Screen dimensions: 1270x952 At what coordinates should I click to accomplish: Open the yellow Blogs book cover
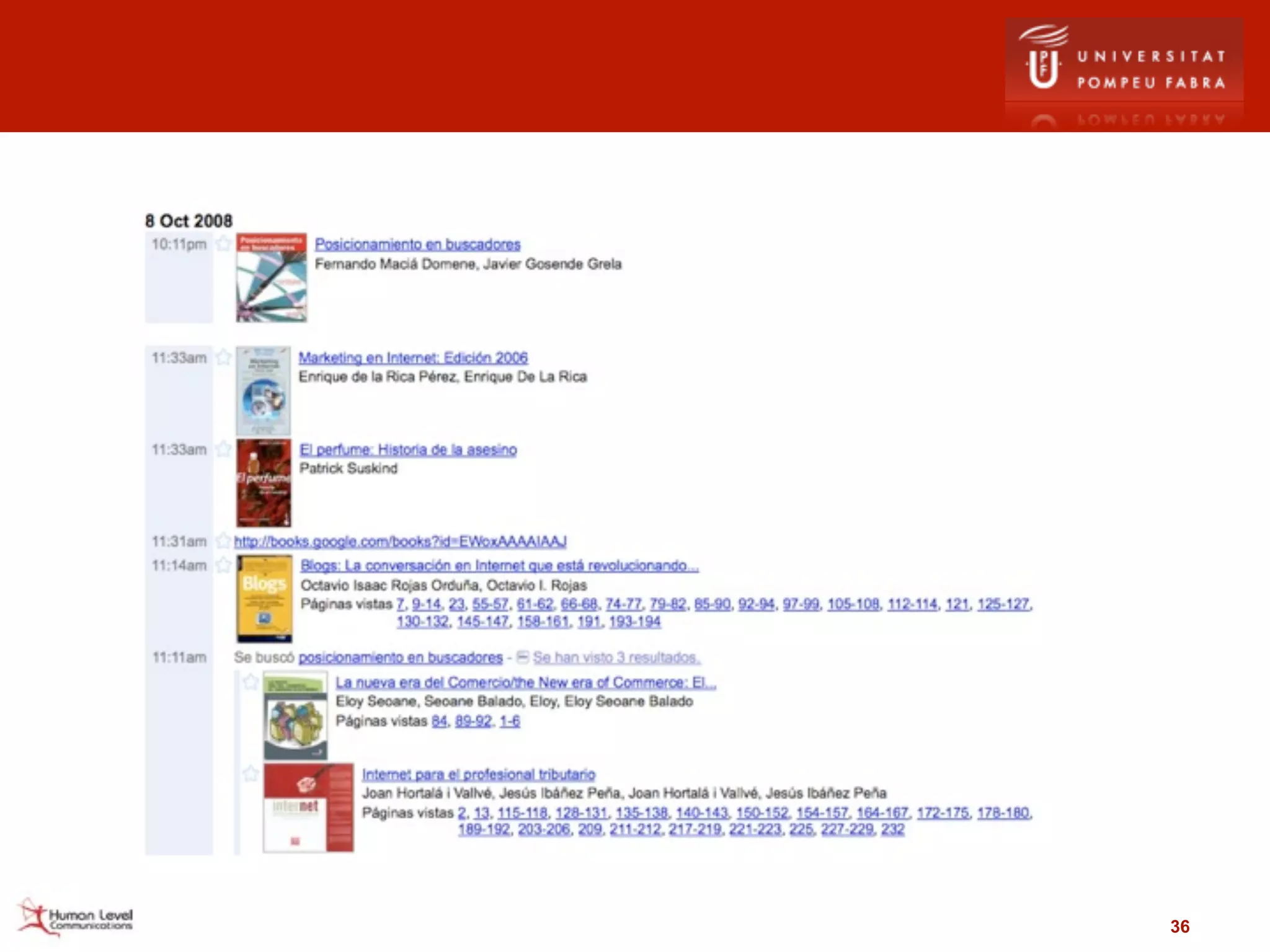265,599
